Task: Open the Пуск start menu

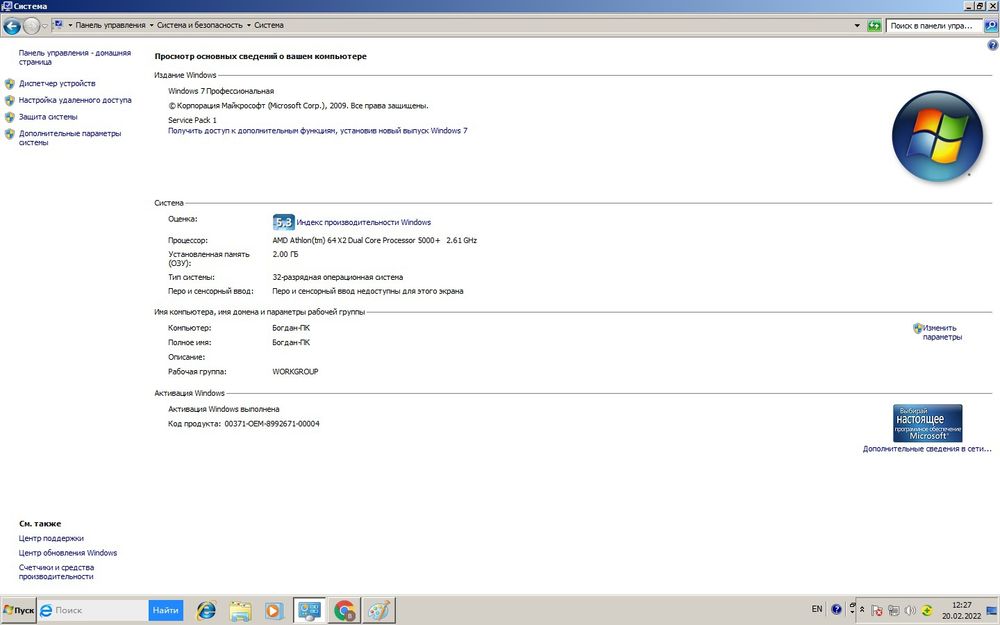Action: point(18,610)
